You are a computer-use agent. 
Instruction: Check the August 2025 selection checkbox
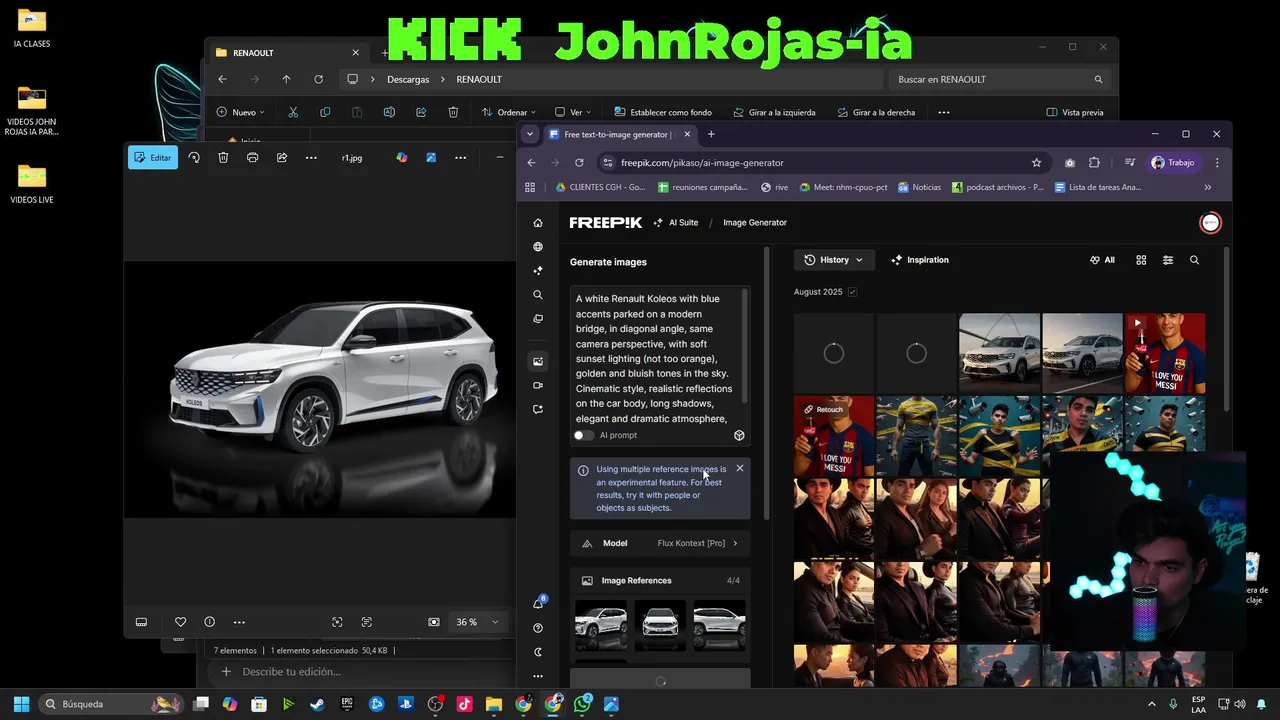pyautogui.click(x=852, y=292)
